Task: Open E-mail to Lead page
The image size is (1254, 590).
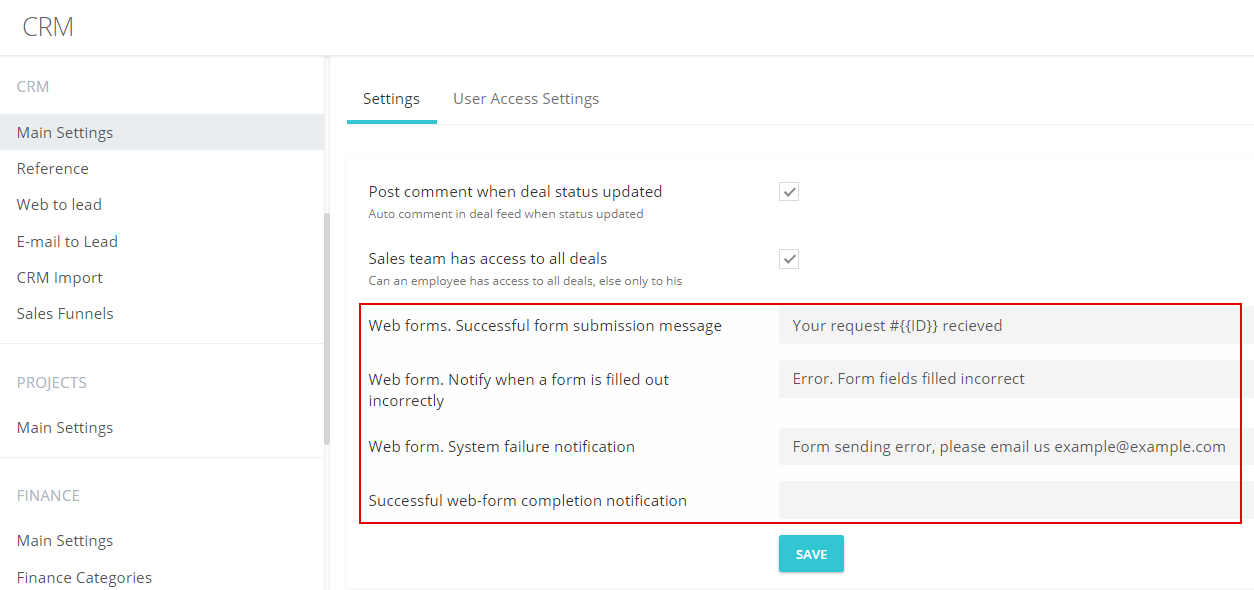Action: pyautogui.click(x=67, y=242)
